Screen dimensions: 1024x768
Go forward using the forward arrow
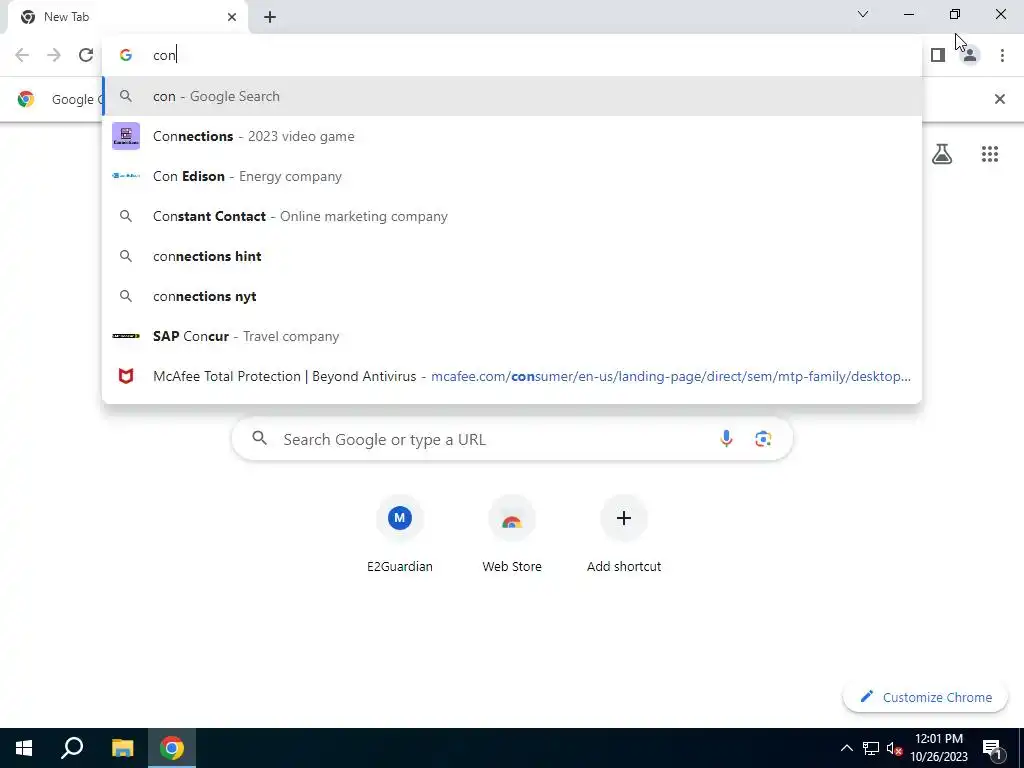click(54, 55)
